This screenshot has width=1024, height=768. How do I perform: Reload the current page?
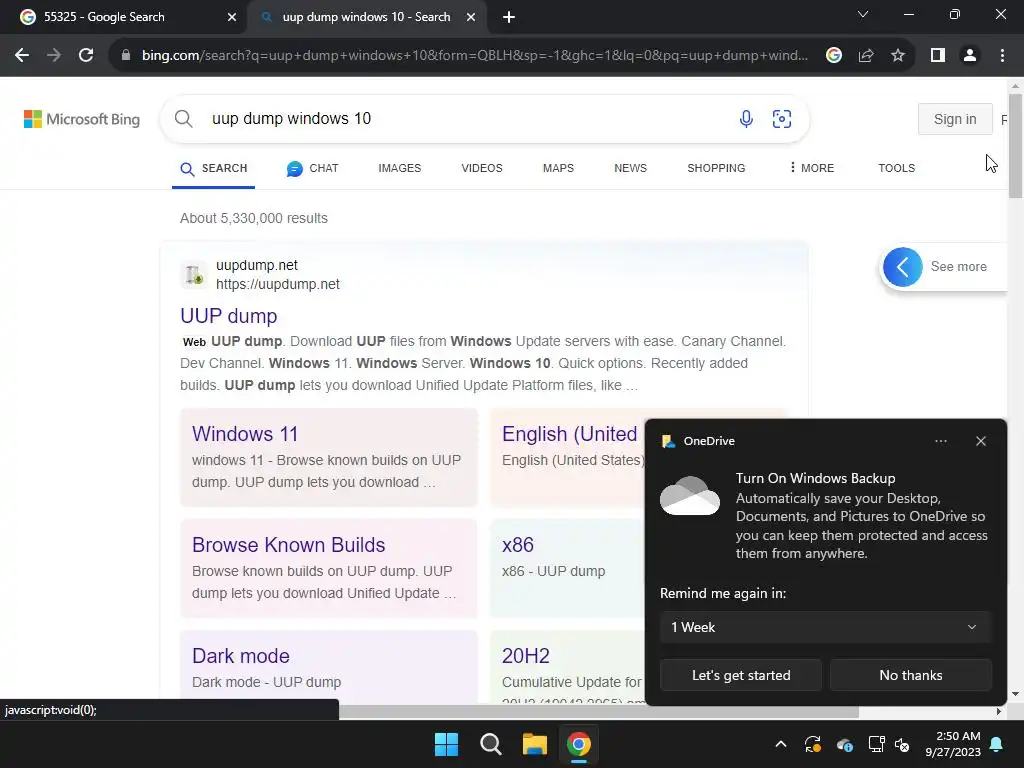click(x=86, y=56)
